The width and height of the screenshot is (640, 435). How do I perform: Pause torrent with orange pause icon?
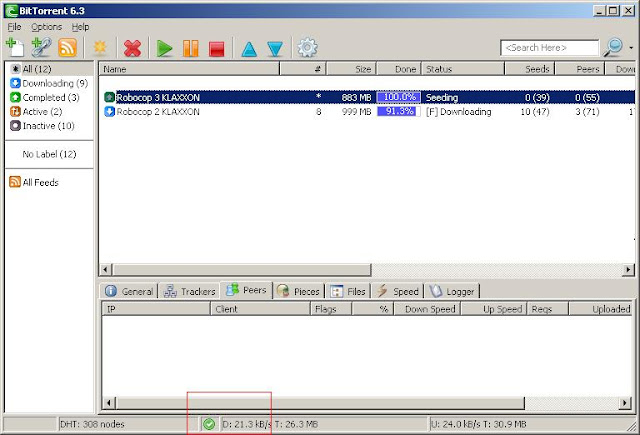(191, 48)
